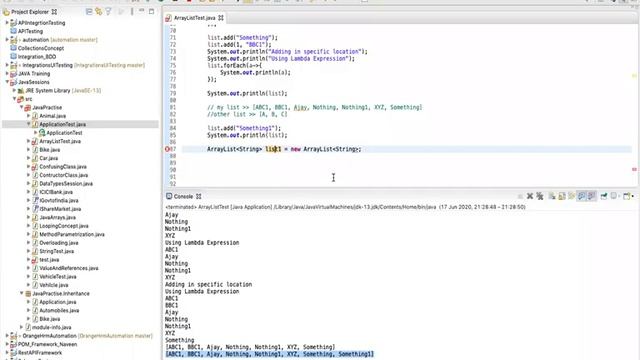640x360 pixels.
Task: Select the POM_Framework_Naveen project
Action: [47, 344]
